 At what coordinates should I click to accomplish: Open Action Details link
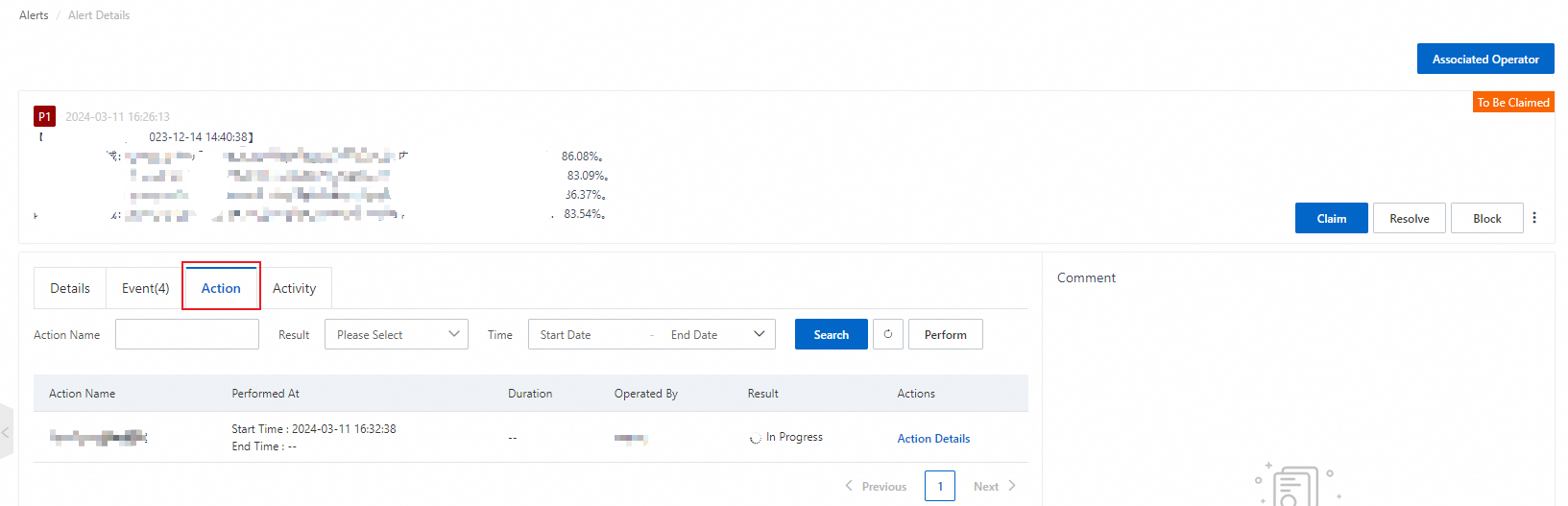(x=933, y=438)
